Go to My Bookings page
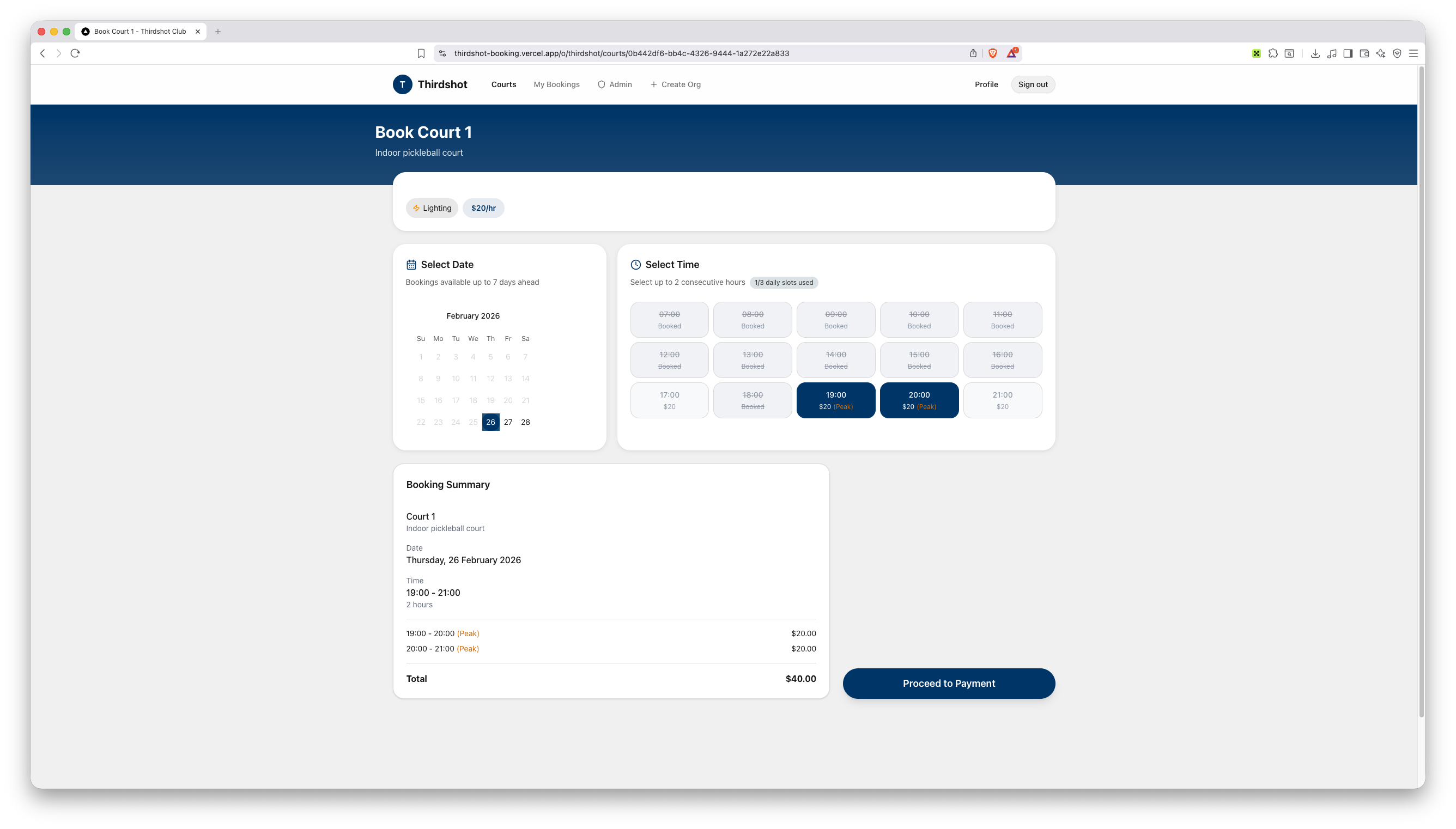The height and width of the screenshot is (829, 1456). click(x=556, y=84)
